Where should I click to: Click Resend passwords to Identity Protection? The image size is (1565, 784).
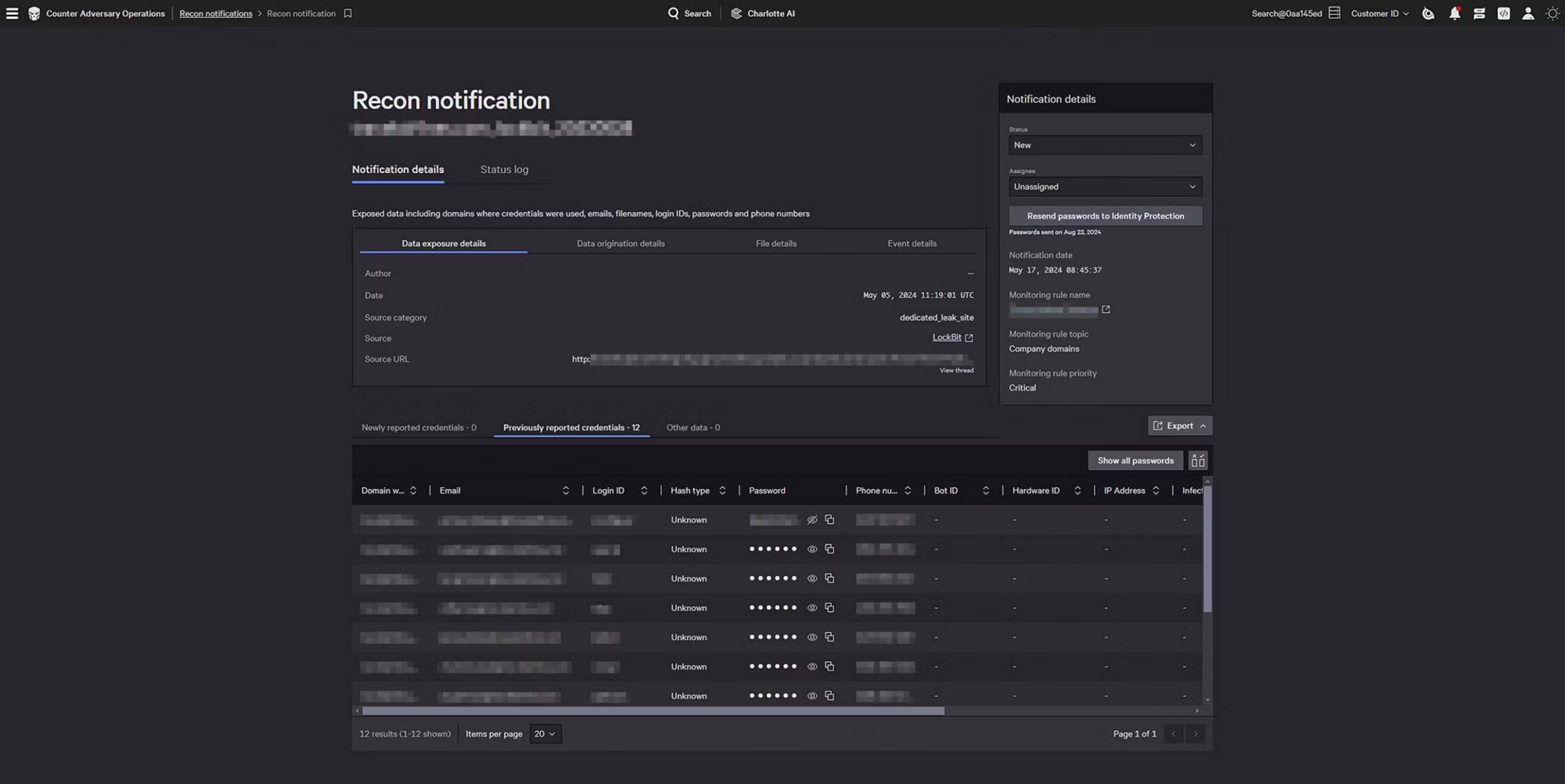pyautogui.click(x=1105, y=216)
